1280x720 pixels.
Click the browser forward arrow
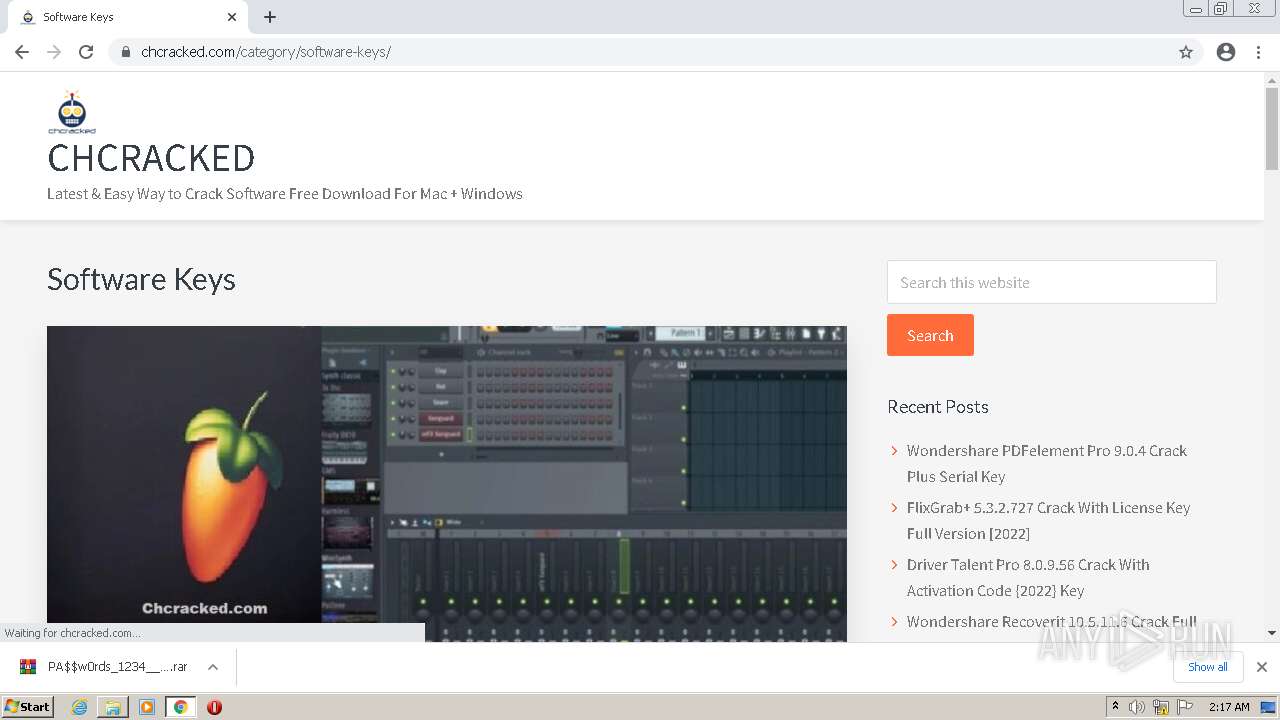(54, 52)
